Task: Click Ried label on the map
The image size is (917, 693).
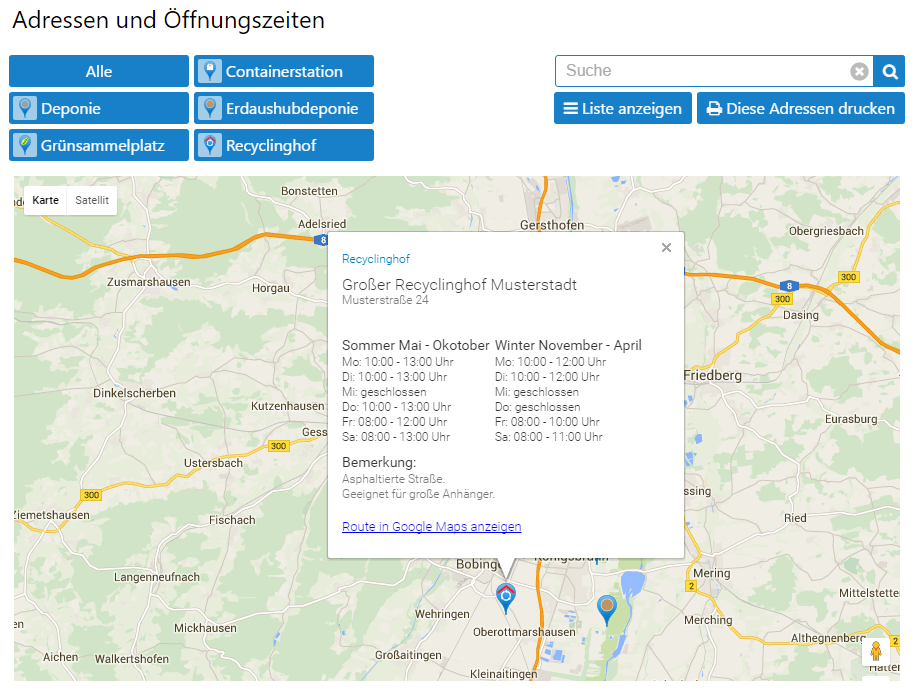Action: (x=795, y=518)
